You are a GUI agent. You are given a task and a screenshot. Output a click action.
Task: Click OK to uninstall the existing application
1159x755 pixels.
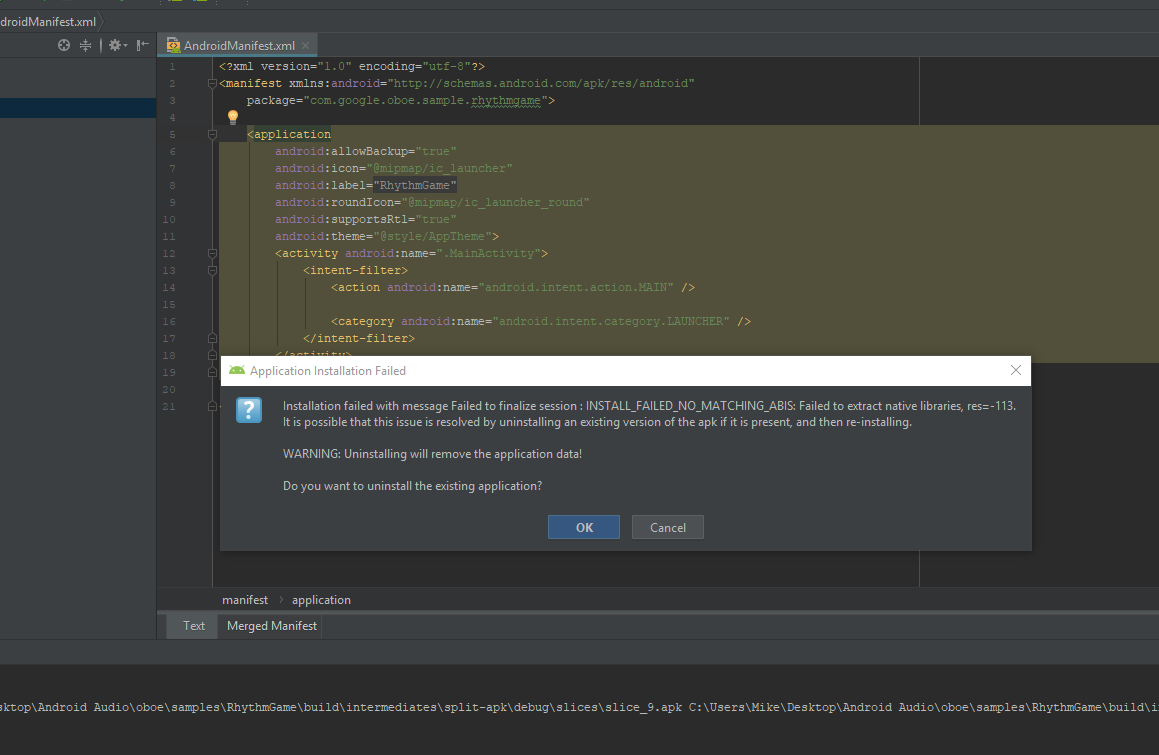(583, 527)
